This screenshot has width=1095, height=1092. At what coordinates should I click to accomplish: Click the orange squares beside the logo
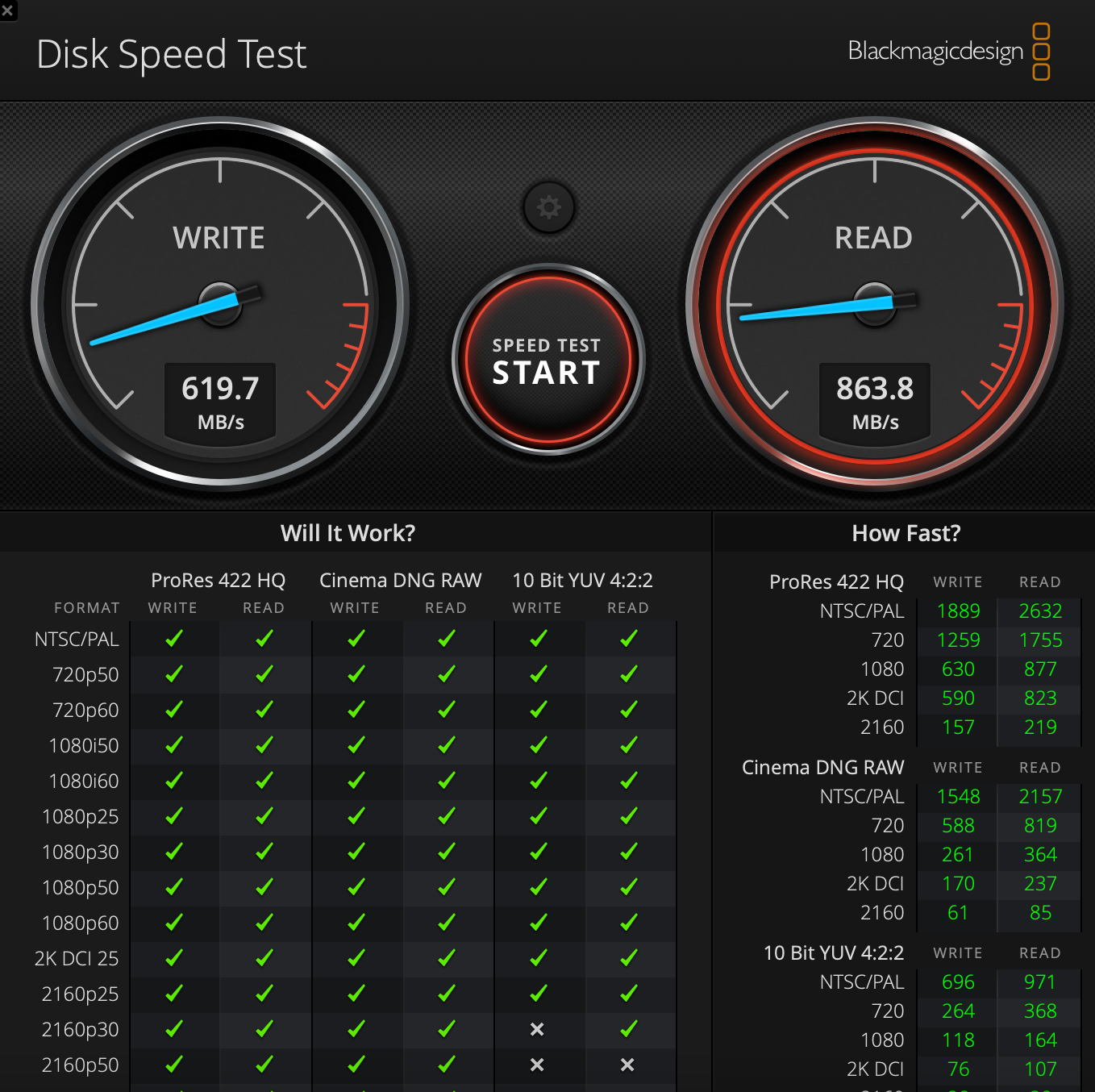1042,50
